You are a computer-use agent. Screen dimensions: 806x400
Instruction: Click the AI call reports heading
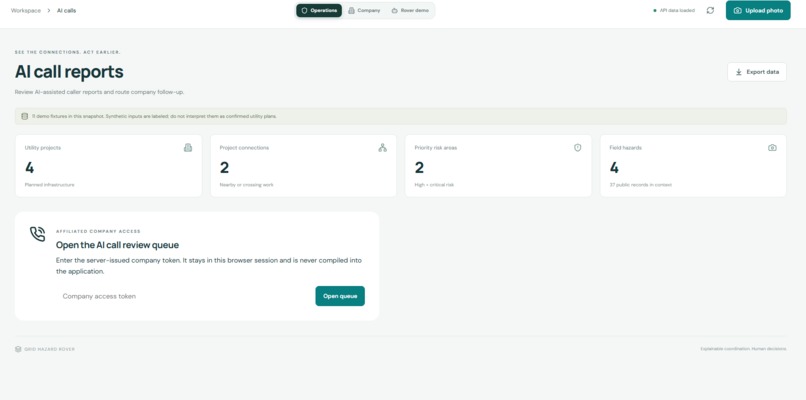tap(69, 72)
